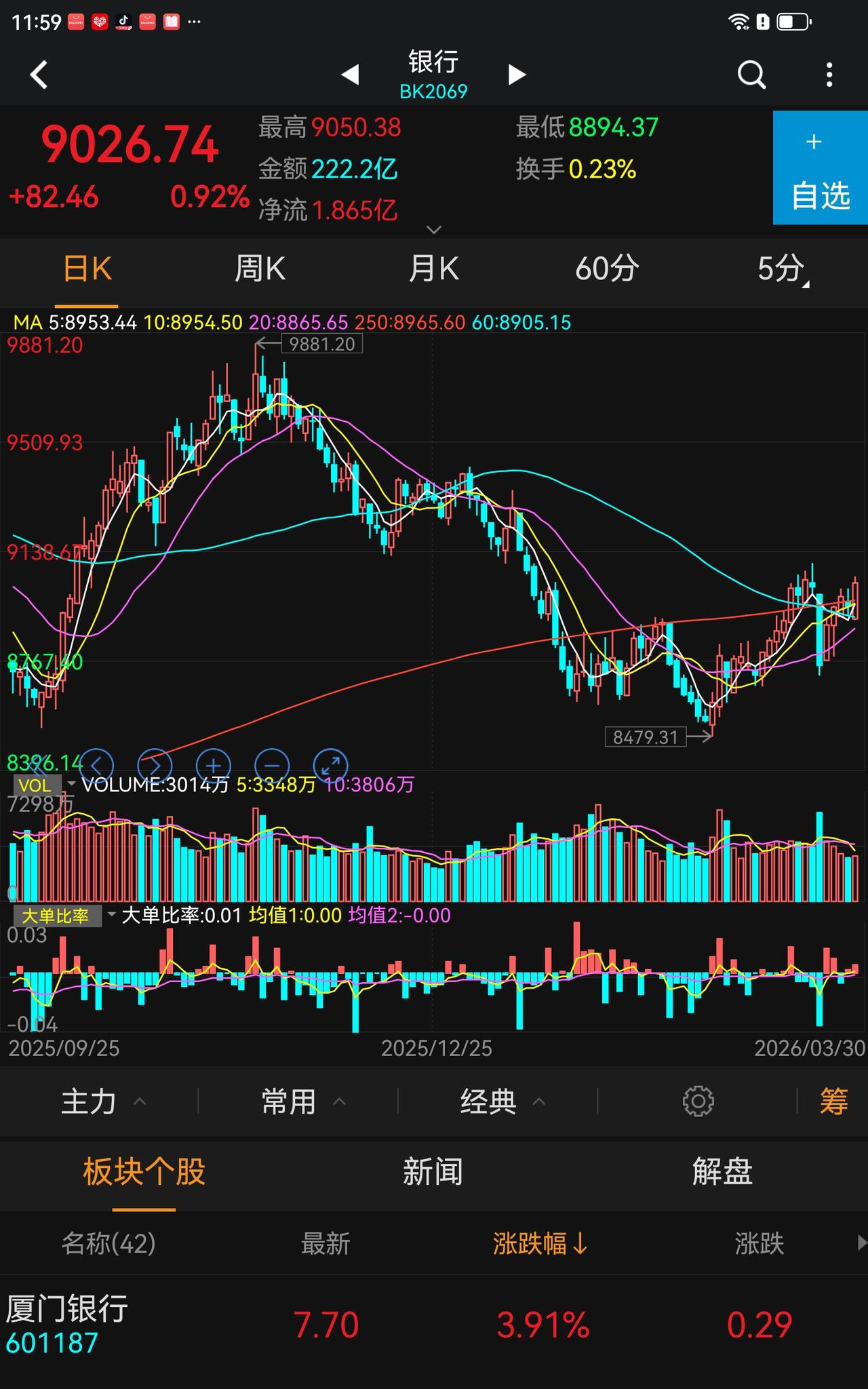The height and width of the screenshot is (1389, 868).
Task: Show more columns with right arrow
Action: click(861, 1243)
